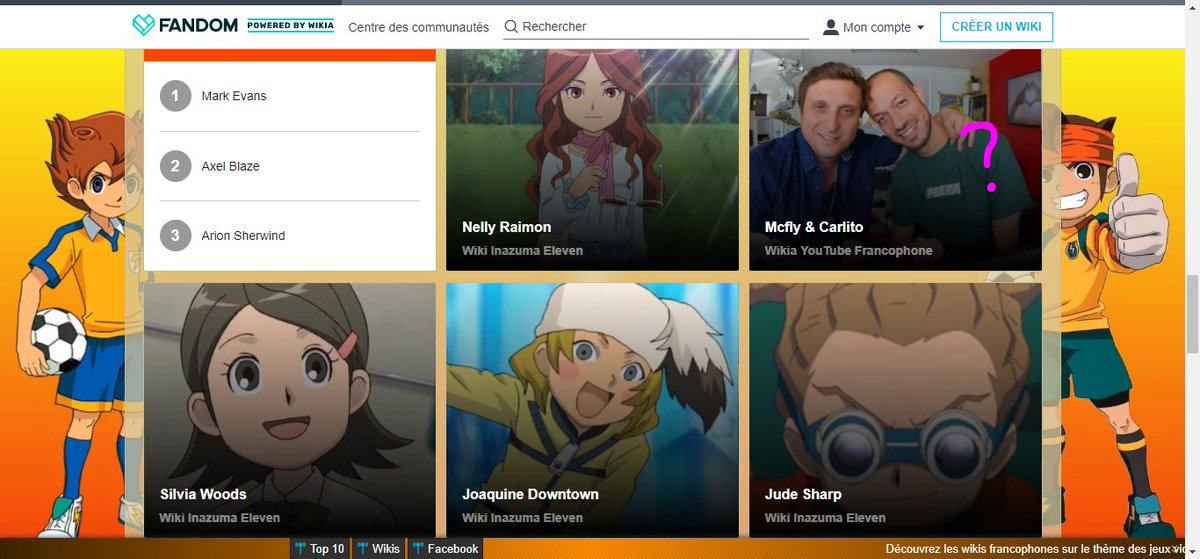Viewport: 1200px width, 559px height.
Task: Open the Mon compte dropdown
Action: (874, 27)
